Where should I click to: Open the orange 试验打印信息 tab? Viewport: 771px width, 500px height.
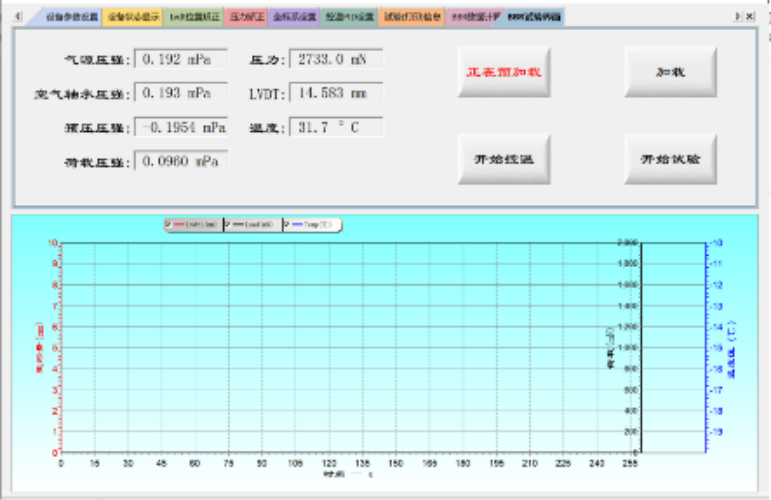coord(412,17)
